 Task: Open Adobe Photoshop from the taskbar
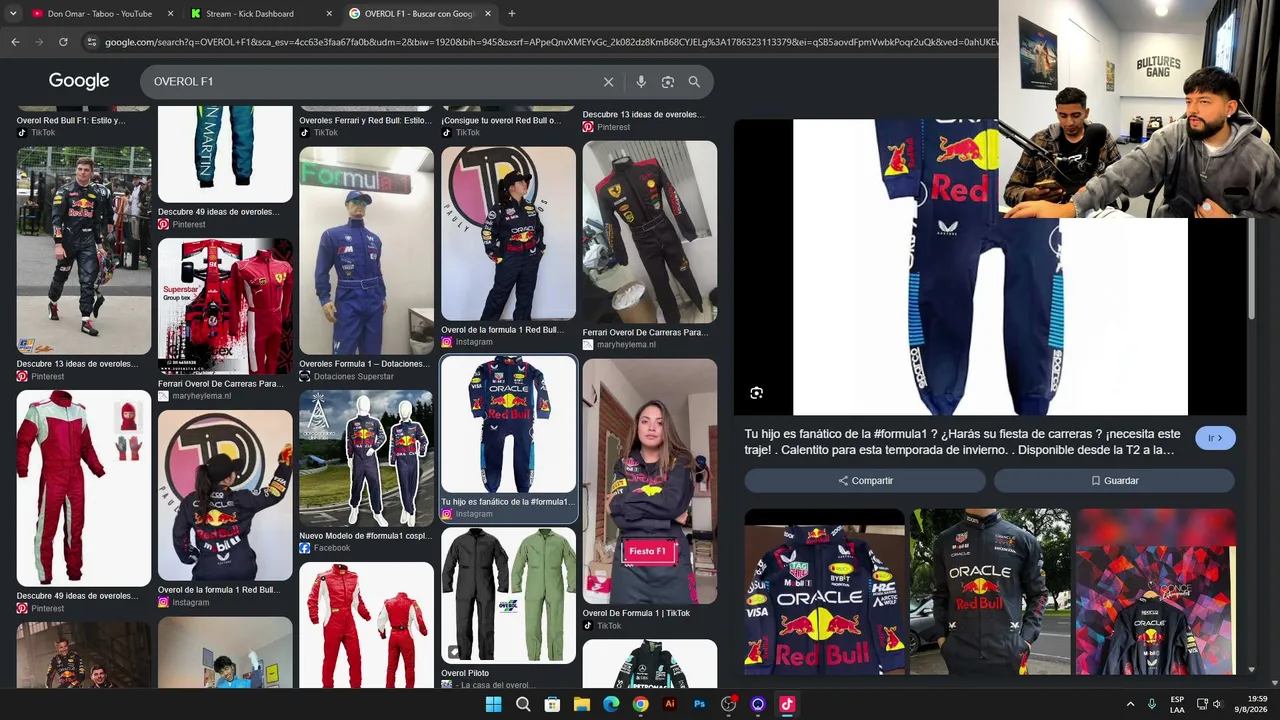tap(700, 704)
